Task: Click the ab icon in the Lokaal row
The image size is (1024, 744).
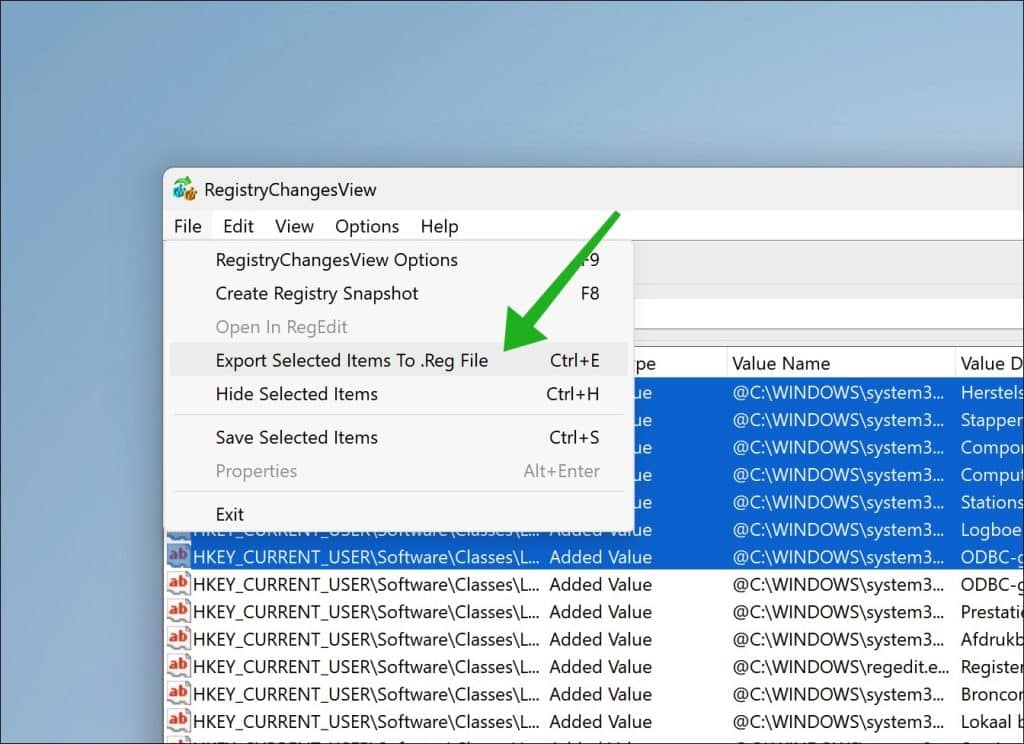Action: (178, 720)
